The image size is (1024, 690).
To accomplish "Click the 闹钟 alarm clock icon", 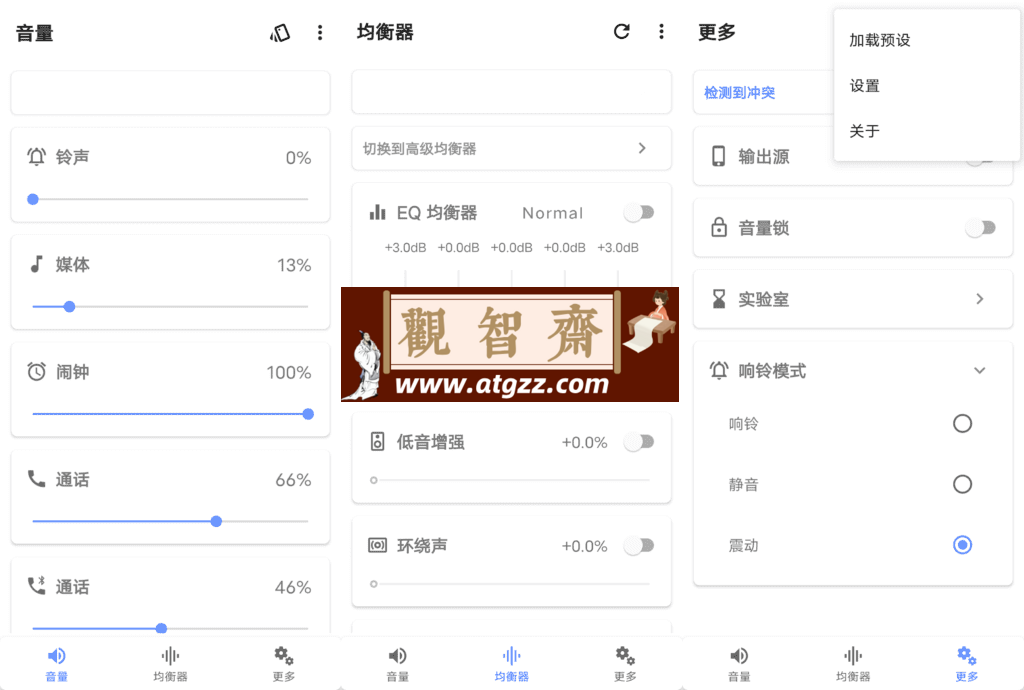I will [x=37, y=371].
